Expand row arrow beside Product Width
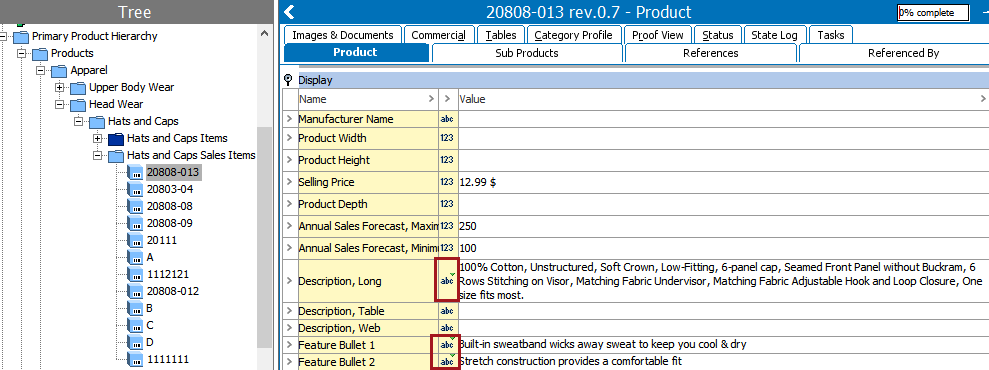 (290, 138)
